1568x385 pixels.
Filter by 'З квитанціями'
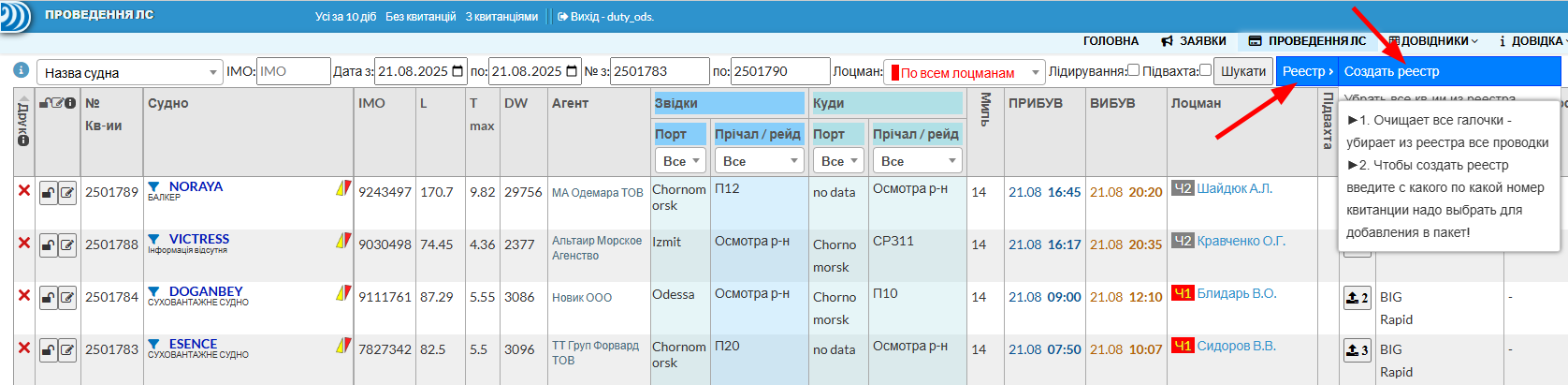(501, 17)
